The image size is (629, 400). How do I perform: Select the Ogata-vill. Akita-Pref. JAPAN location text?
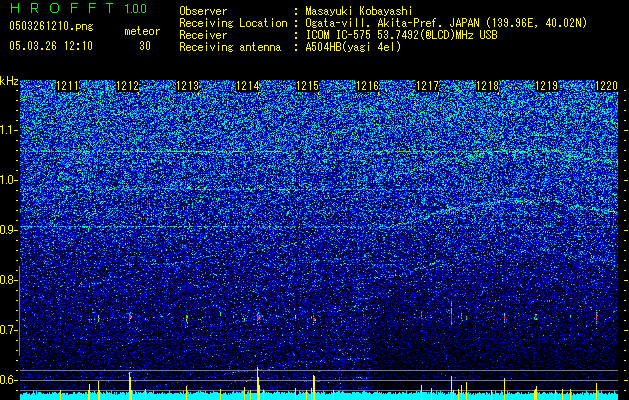(x=446, y=23)
